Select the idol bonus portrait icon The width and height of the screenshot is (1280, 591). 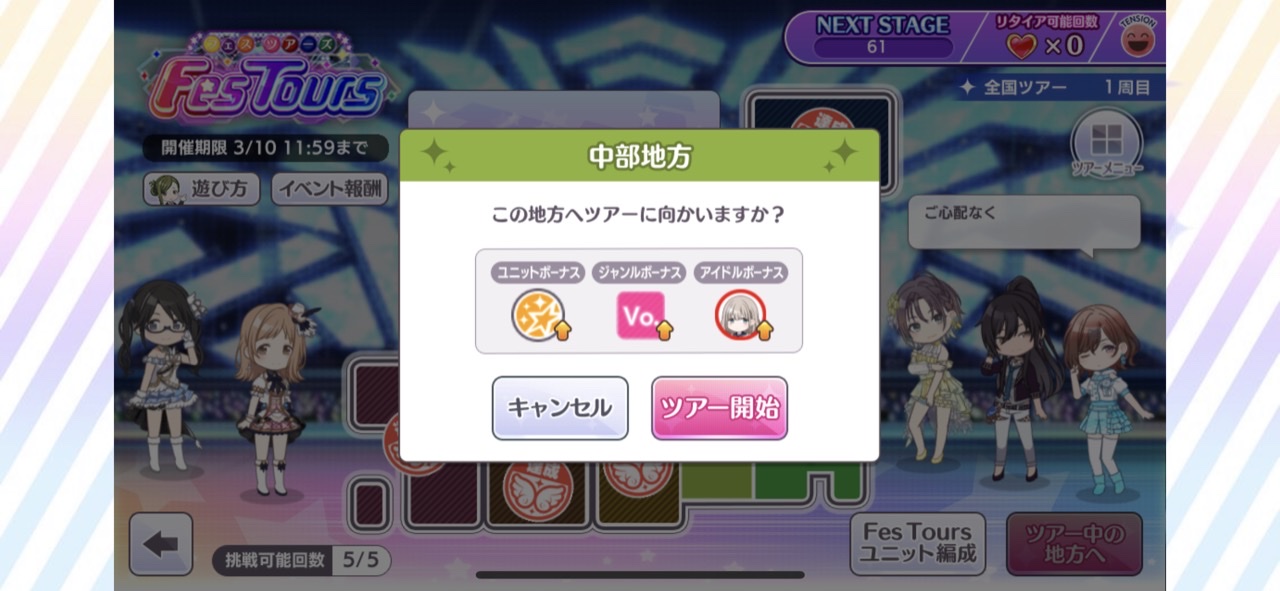point(743,315)
